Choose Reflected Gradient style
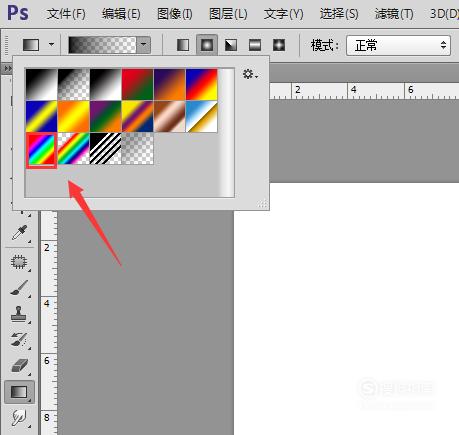This screenshot has width=459, height=435. click(x=255, y=45)
